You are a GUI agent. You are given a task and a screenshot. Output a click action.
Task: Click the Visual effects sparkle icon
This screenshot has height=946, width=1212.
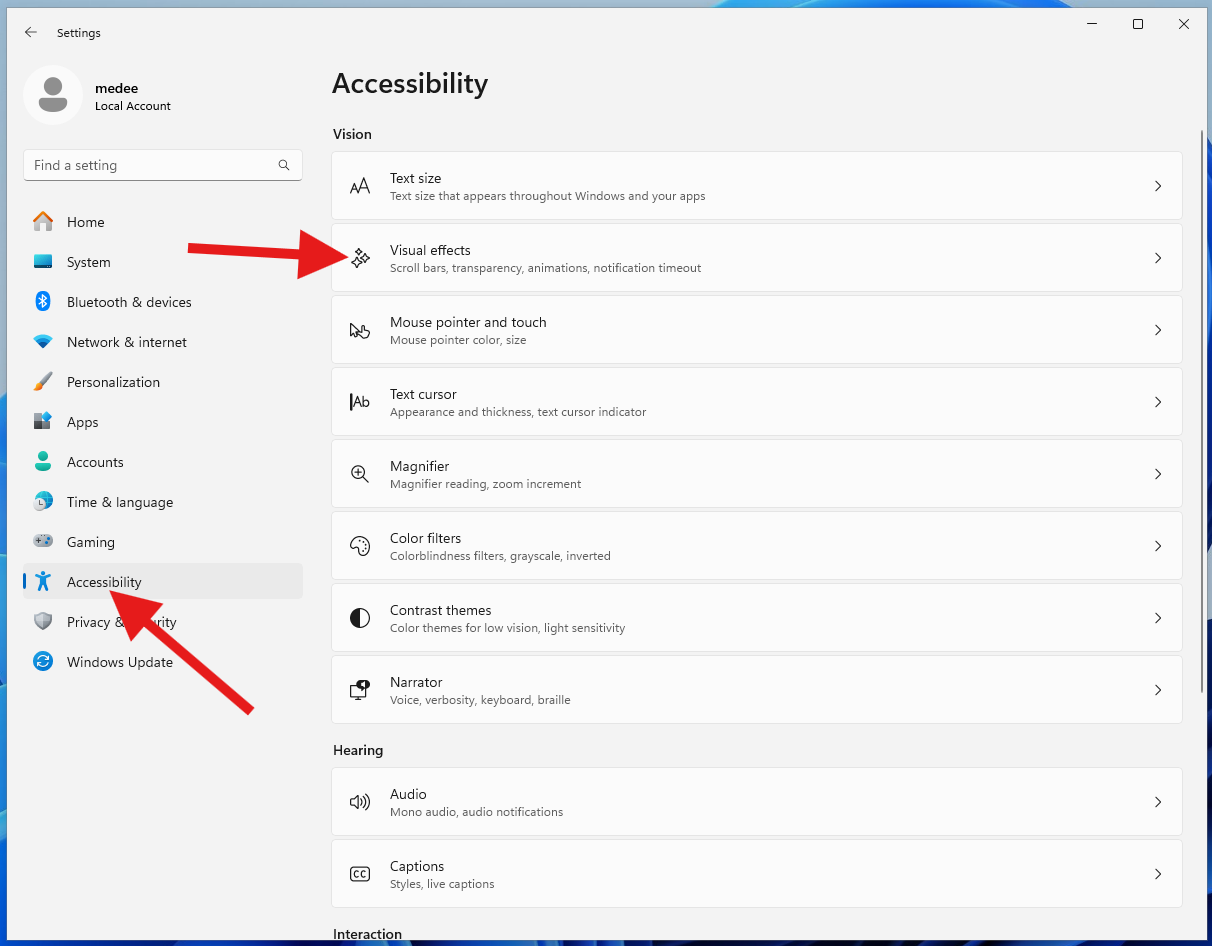[x=360, y=258]
